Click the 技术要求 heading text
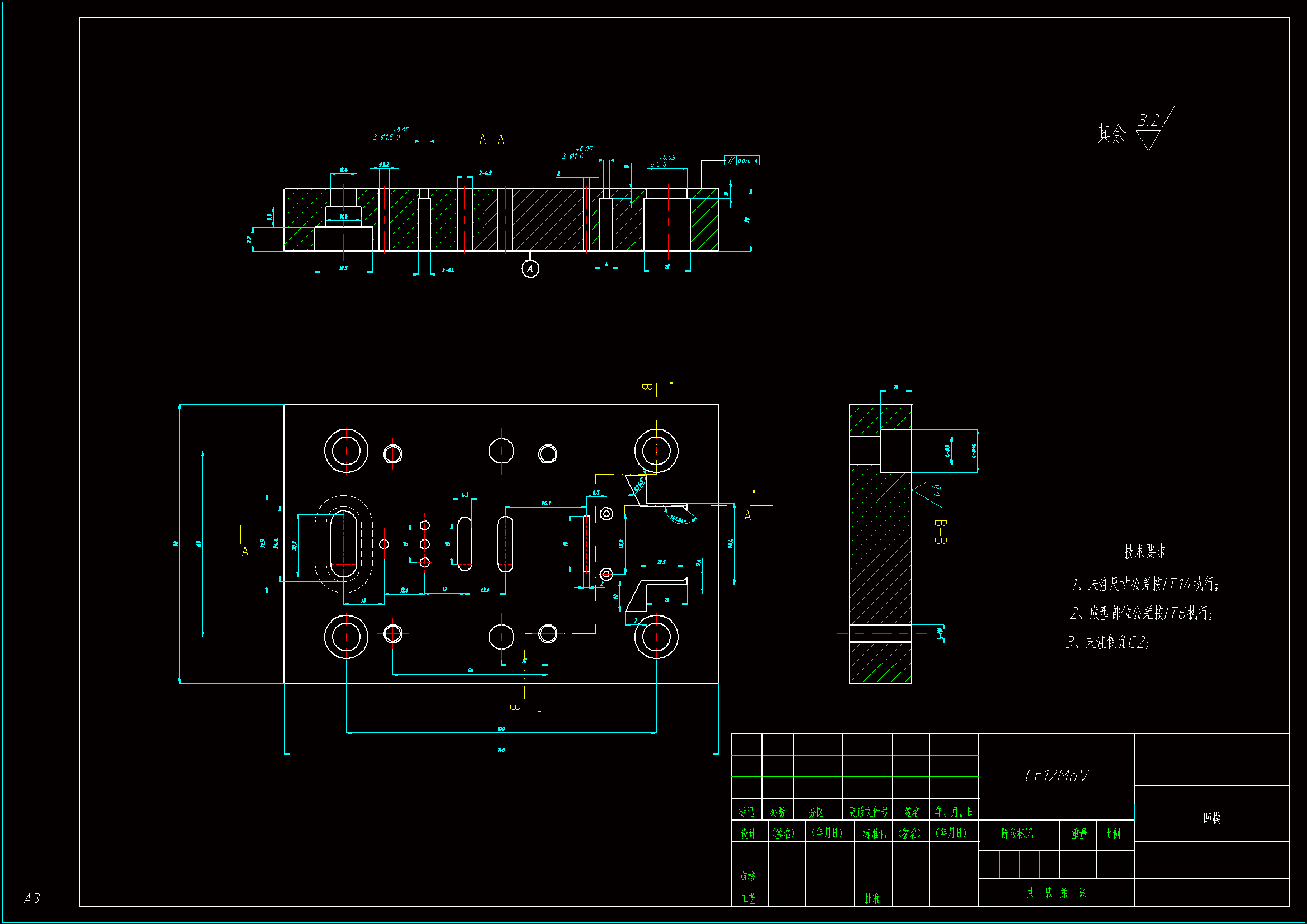1307x924 pixels. coord(1145,551)
